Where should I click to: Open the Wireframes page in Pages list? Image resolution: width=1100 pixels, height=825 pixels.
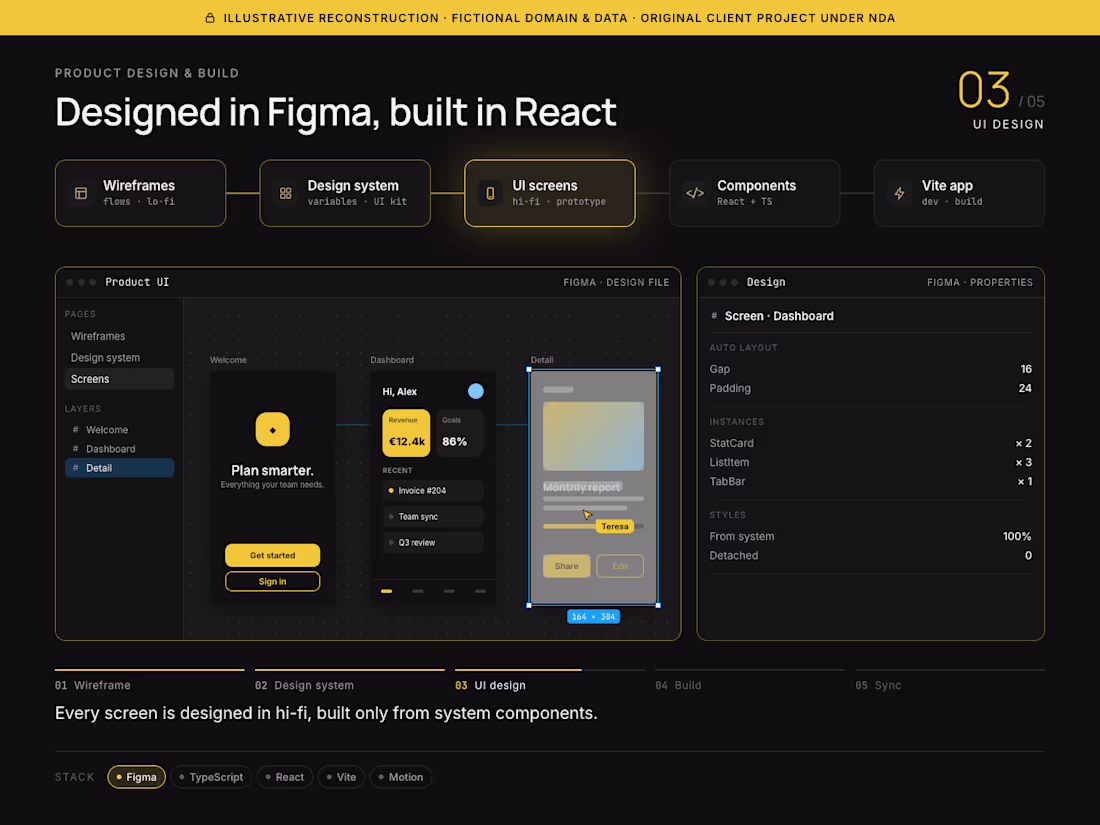pos(119,337)
